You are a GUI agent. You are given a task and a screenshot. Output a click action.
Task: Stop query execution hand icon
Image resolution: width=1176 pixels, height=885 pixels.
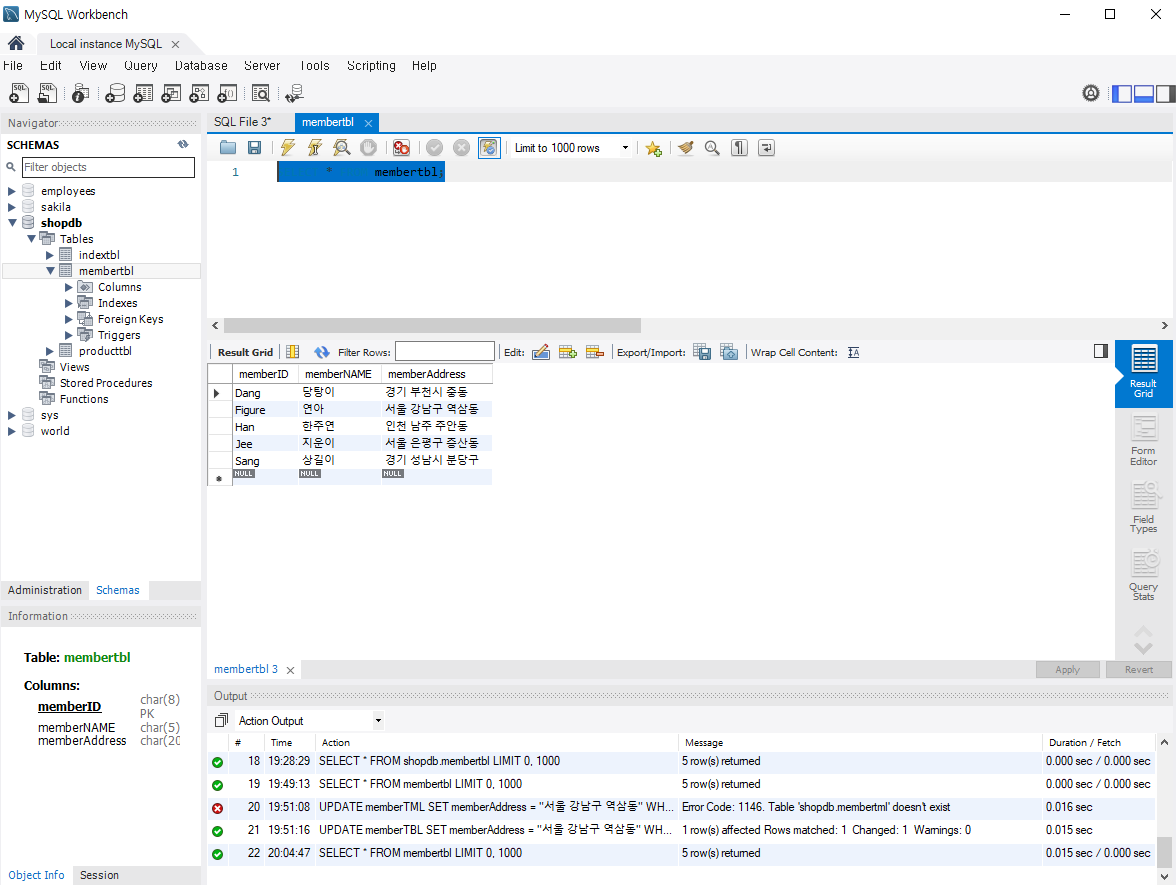(368, 148)
